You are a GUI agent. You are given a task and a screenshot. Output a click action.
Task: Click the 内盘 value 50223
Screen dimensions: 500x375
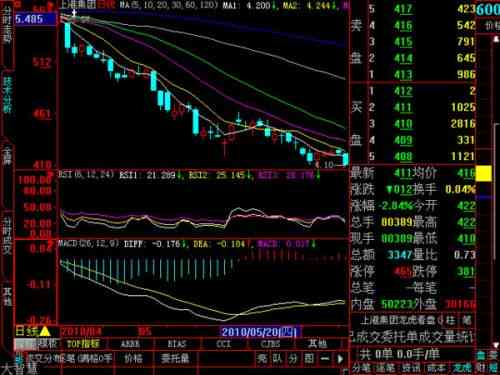pos(397,304)
